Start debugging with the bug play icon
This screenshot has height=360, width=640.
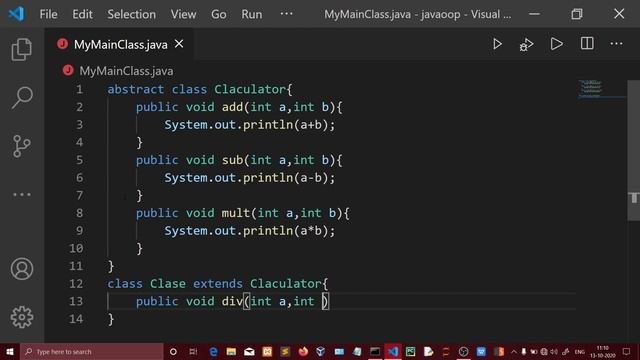[x=527, y=44]
